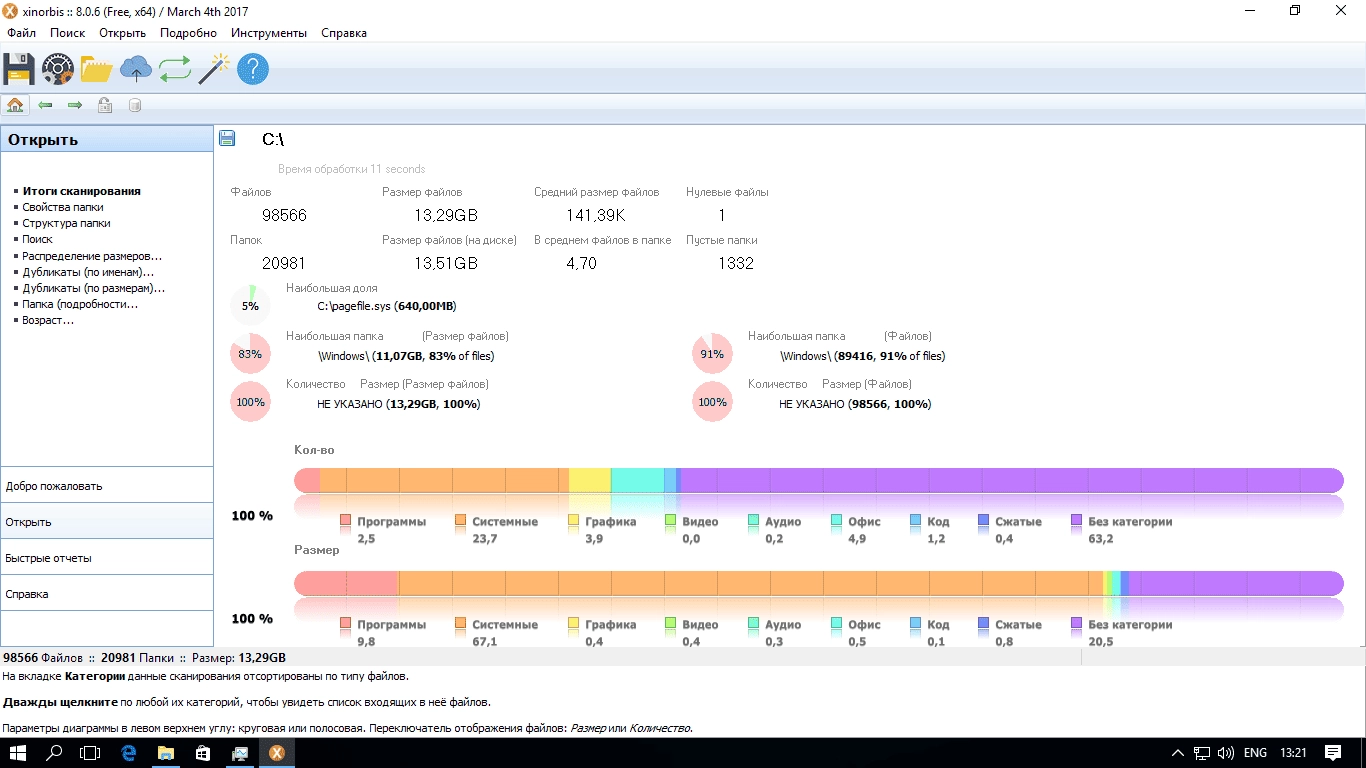Click the file count value 98566
This screenshot has height=768, width=1366.
point(284,215)
